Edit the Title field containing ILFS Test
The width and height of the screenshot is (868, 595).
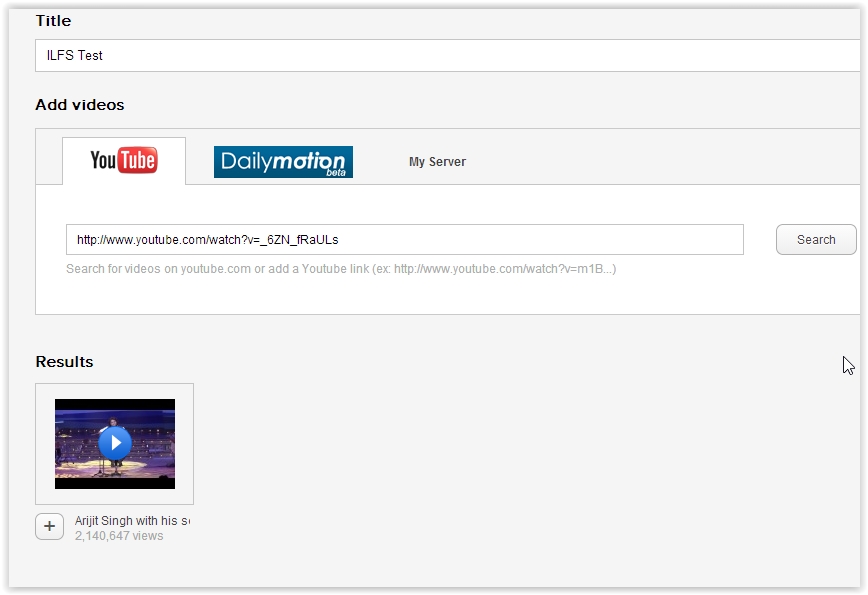[x=447, y=55]
